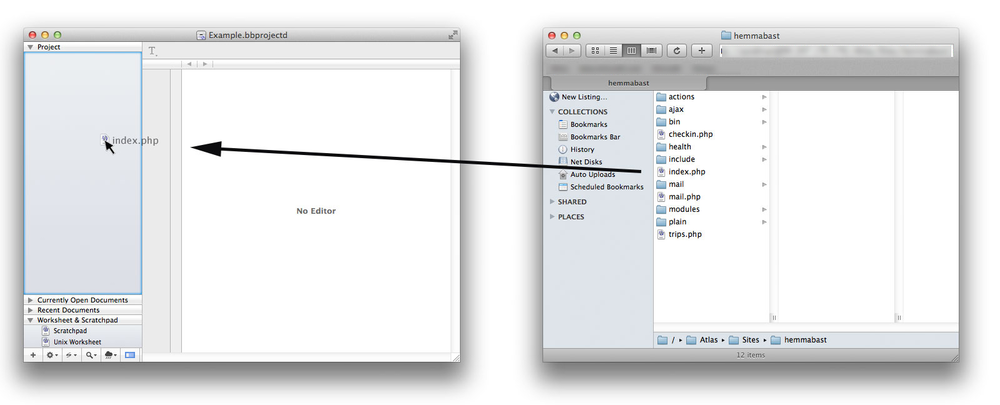Viewport: 1000px width, 405px height.
Task: Select the hemmabast tab
Action: coord(628,83)
